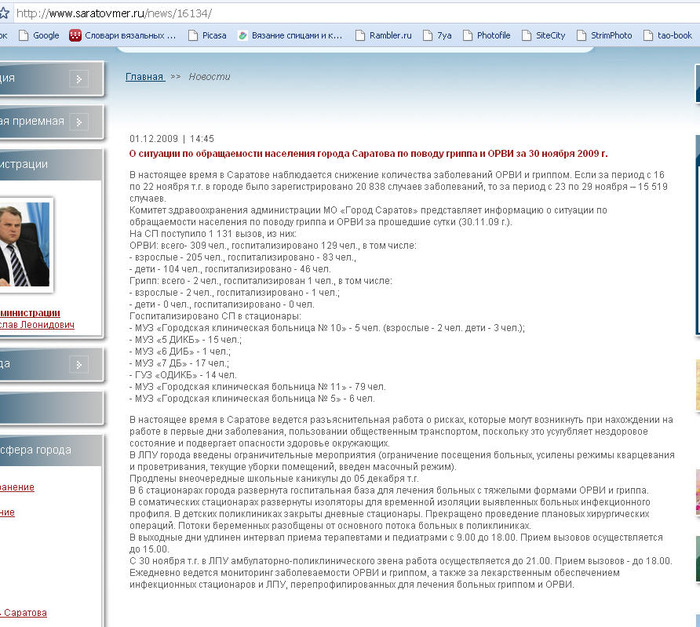Open the сфера города sidebar section header
Viewport: 700px width, 627px height.
51,450
